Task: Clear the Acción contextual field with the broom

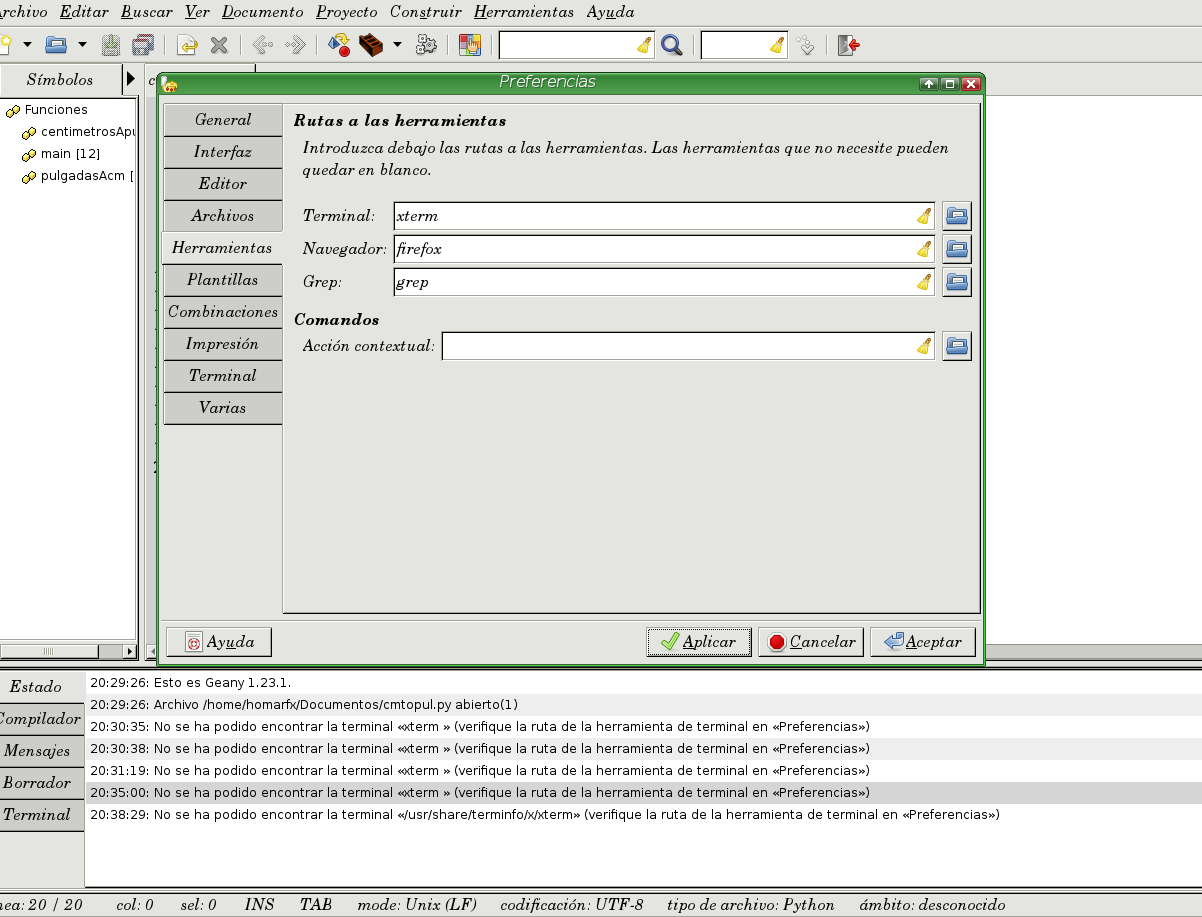Action: click(x=924, y=346)
